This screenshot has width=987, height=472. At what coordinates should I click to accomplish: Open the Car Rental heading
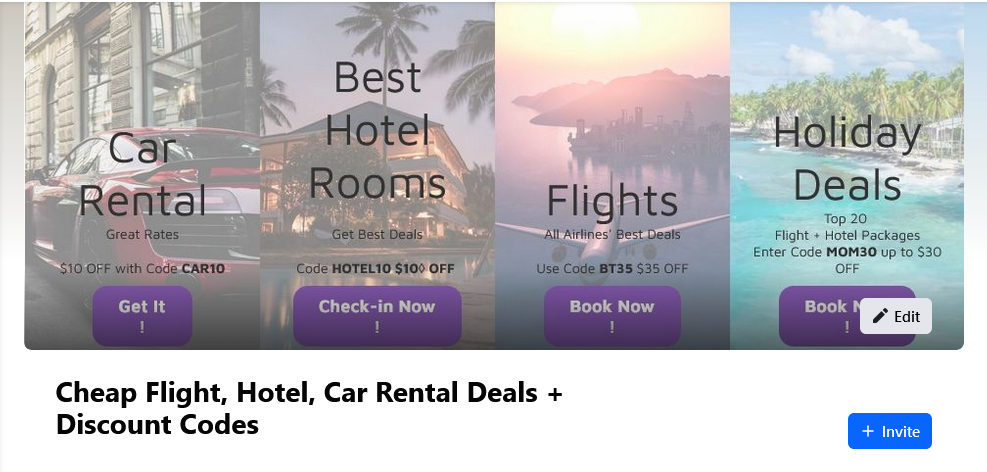click(x=142, y=174)
